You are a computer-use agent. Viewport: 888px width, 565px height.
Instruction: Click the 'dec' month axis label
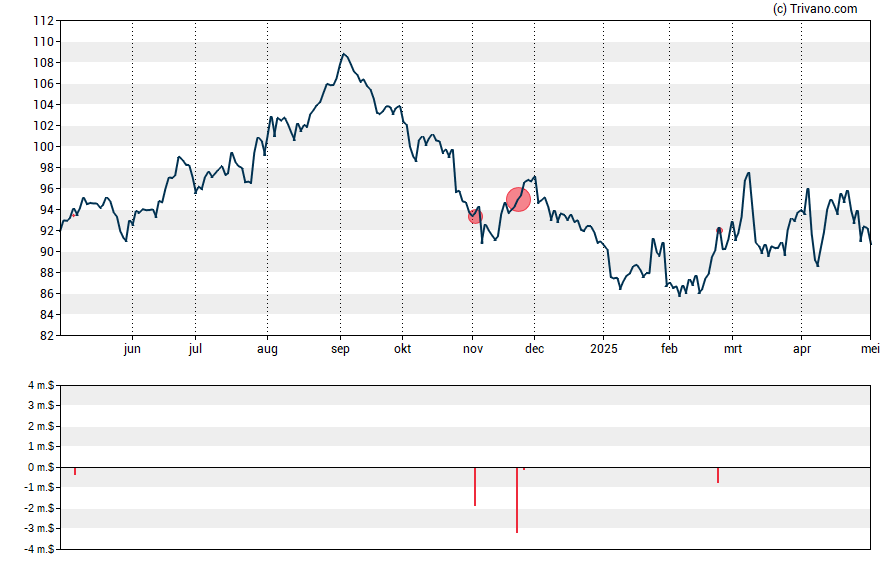pyautogui.click(x=535, y=349)
